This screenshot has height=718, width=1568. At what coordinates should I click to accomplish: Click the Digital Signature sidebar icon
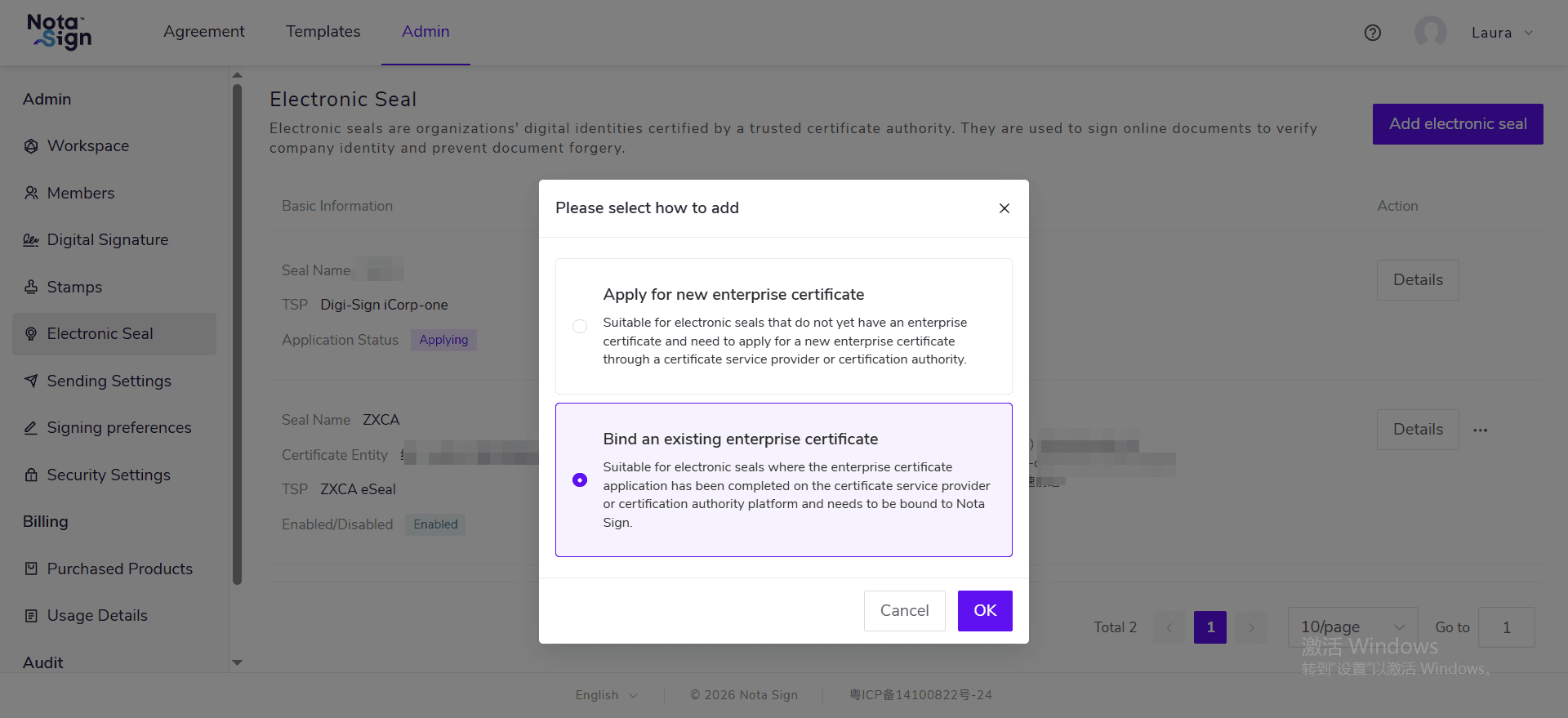(x=31, y=240)
